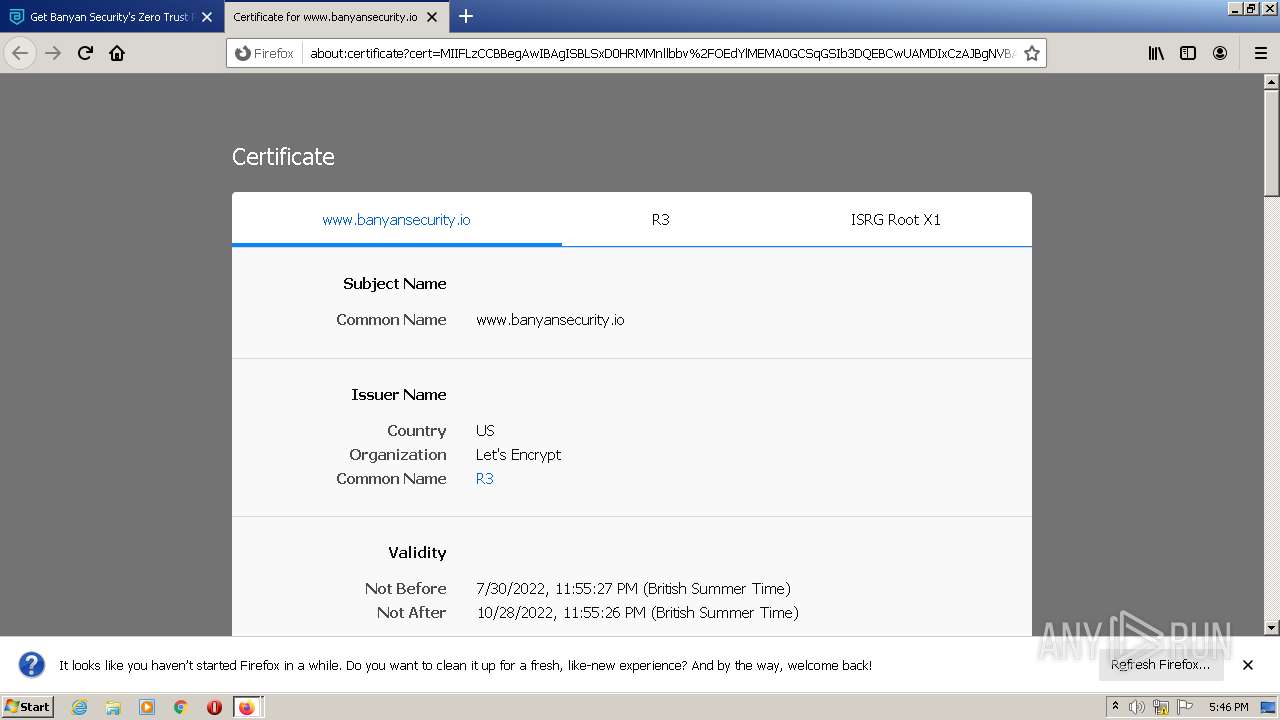Open the Action Center flag icon
Screen dimensions: 1280x720
point(1185,707)
